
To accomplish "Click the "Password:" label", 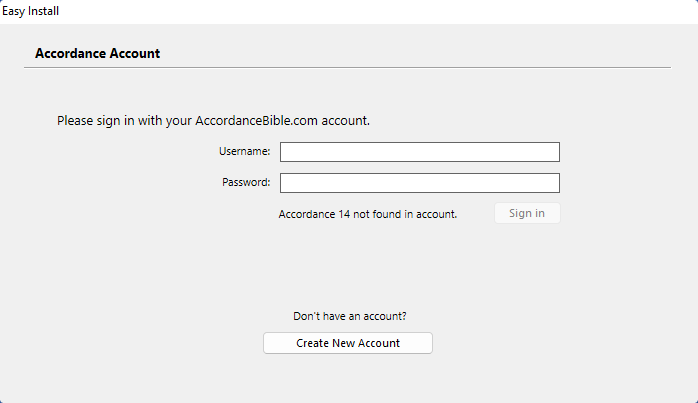I will pos(246,183).
